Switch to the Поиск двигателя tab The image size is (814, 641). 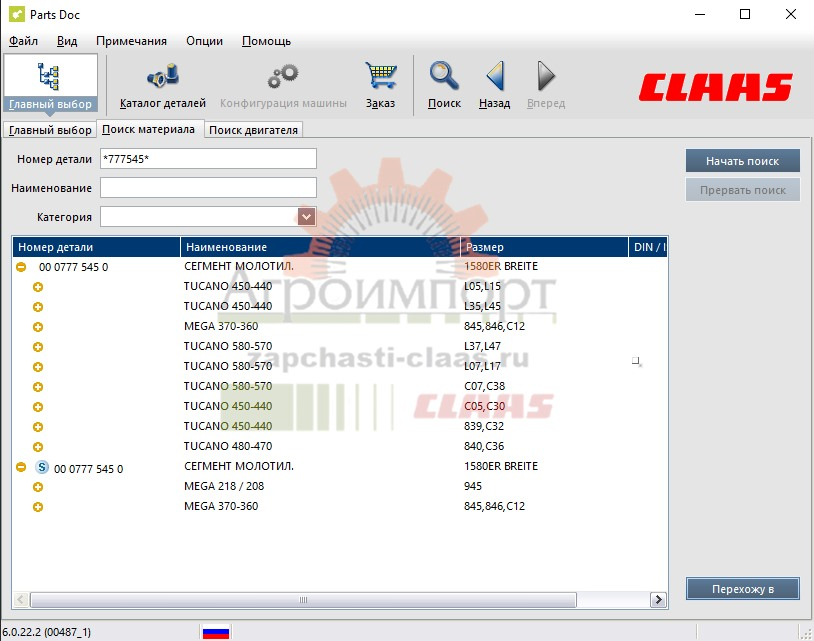253,130
